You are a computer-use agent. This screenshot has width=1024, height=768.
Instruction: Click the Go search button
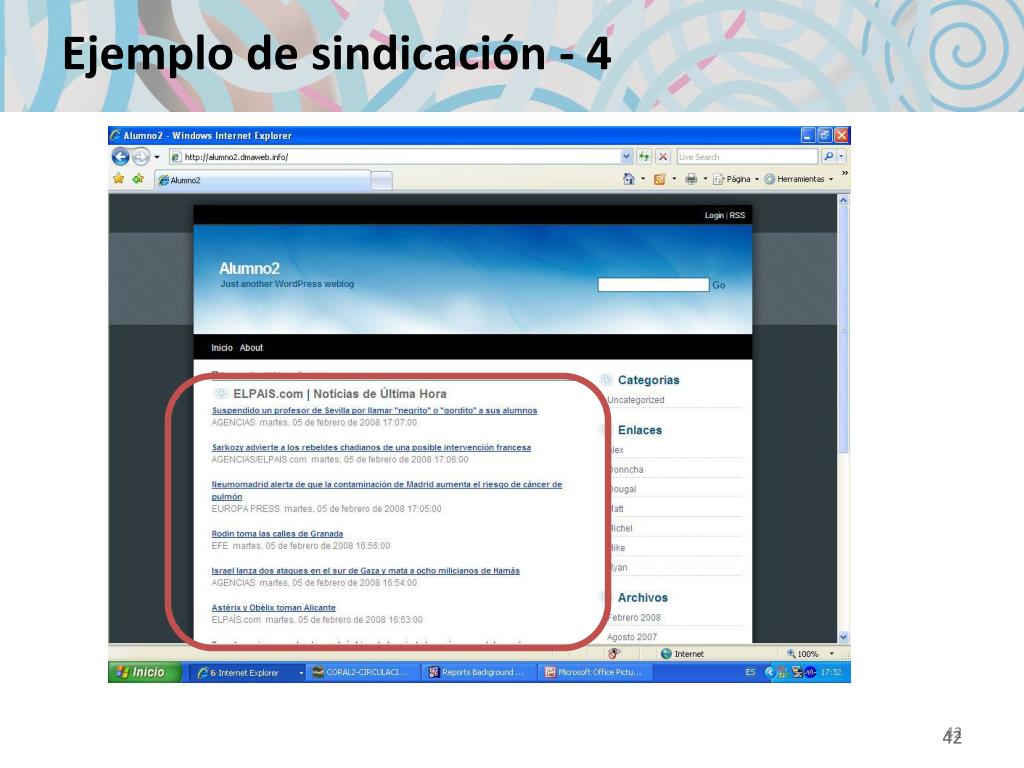pos(718,285)
